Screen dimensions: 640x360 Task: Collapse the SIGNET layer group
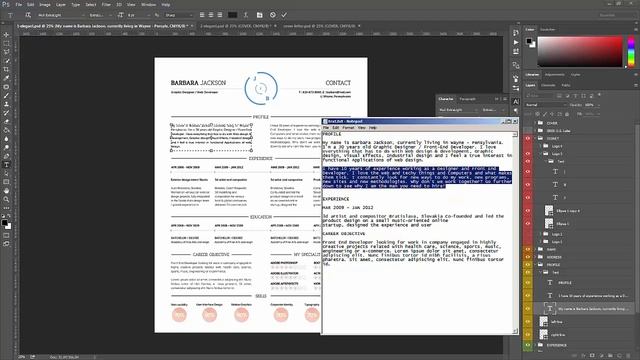[535, 138]
